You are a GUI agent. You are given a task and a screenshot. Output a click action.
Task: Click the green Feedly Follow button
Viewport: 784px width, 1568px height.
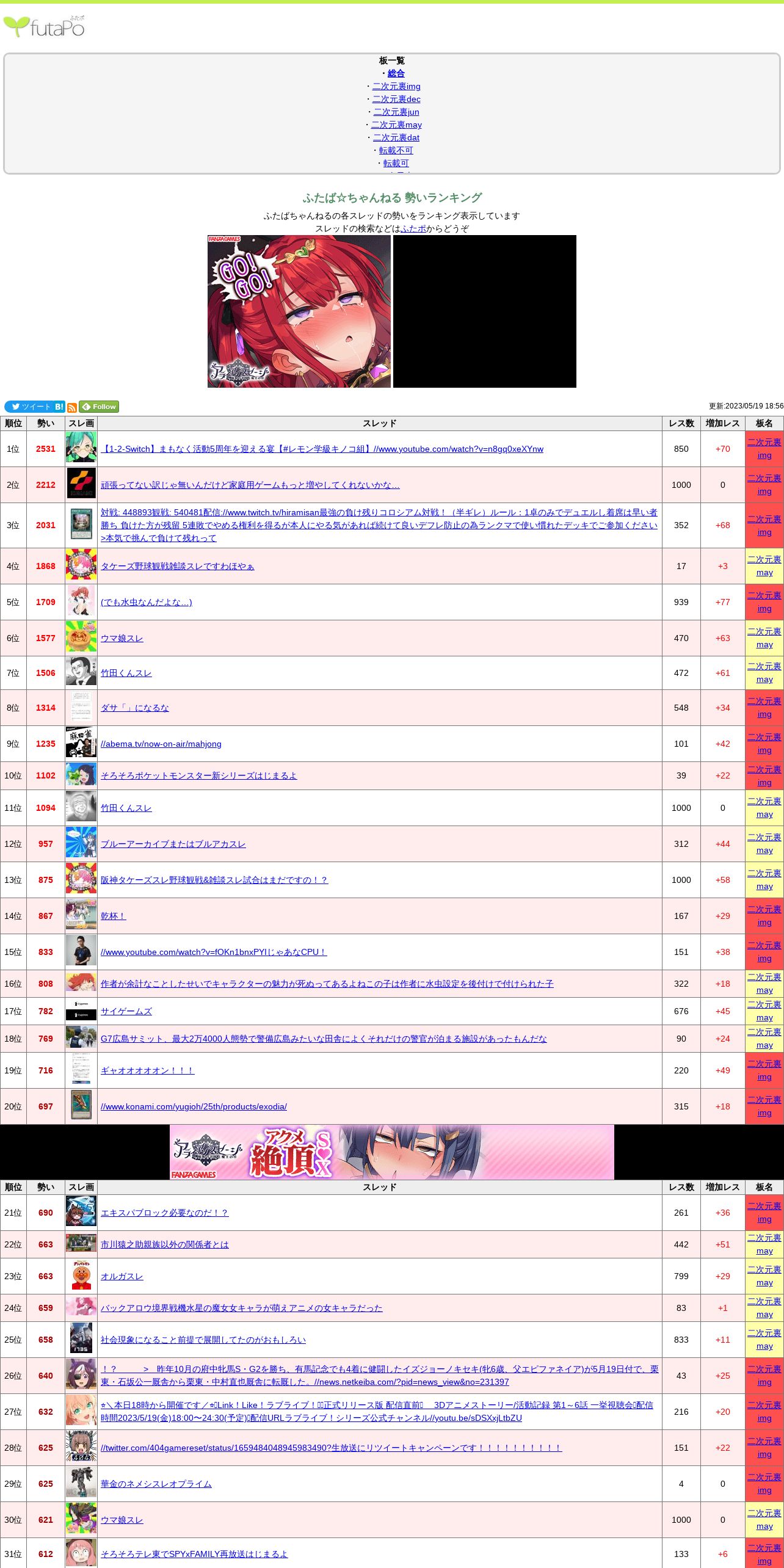point(99,407)
